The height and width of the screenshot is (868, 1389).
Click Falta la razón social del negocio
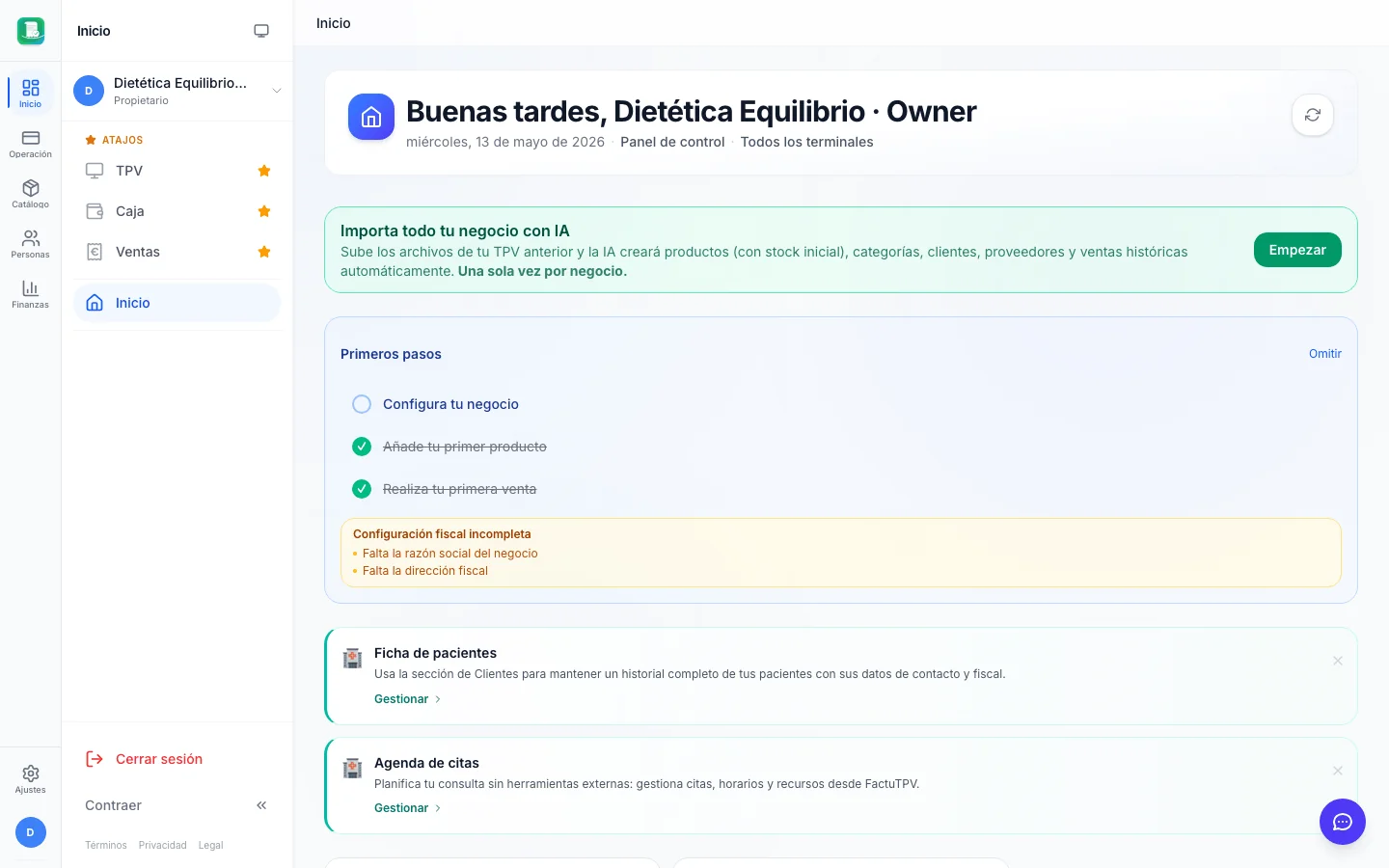[x=450, y=554]
